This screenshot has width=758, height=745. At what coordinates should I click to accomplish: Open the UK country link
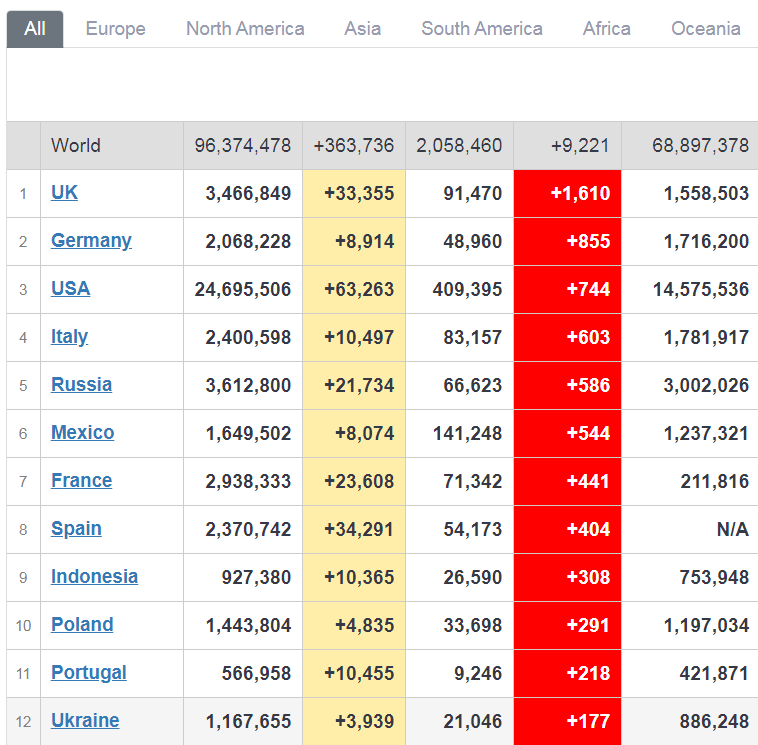click(x=64, y=193)
